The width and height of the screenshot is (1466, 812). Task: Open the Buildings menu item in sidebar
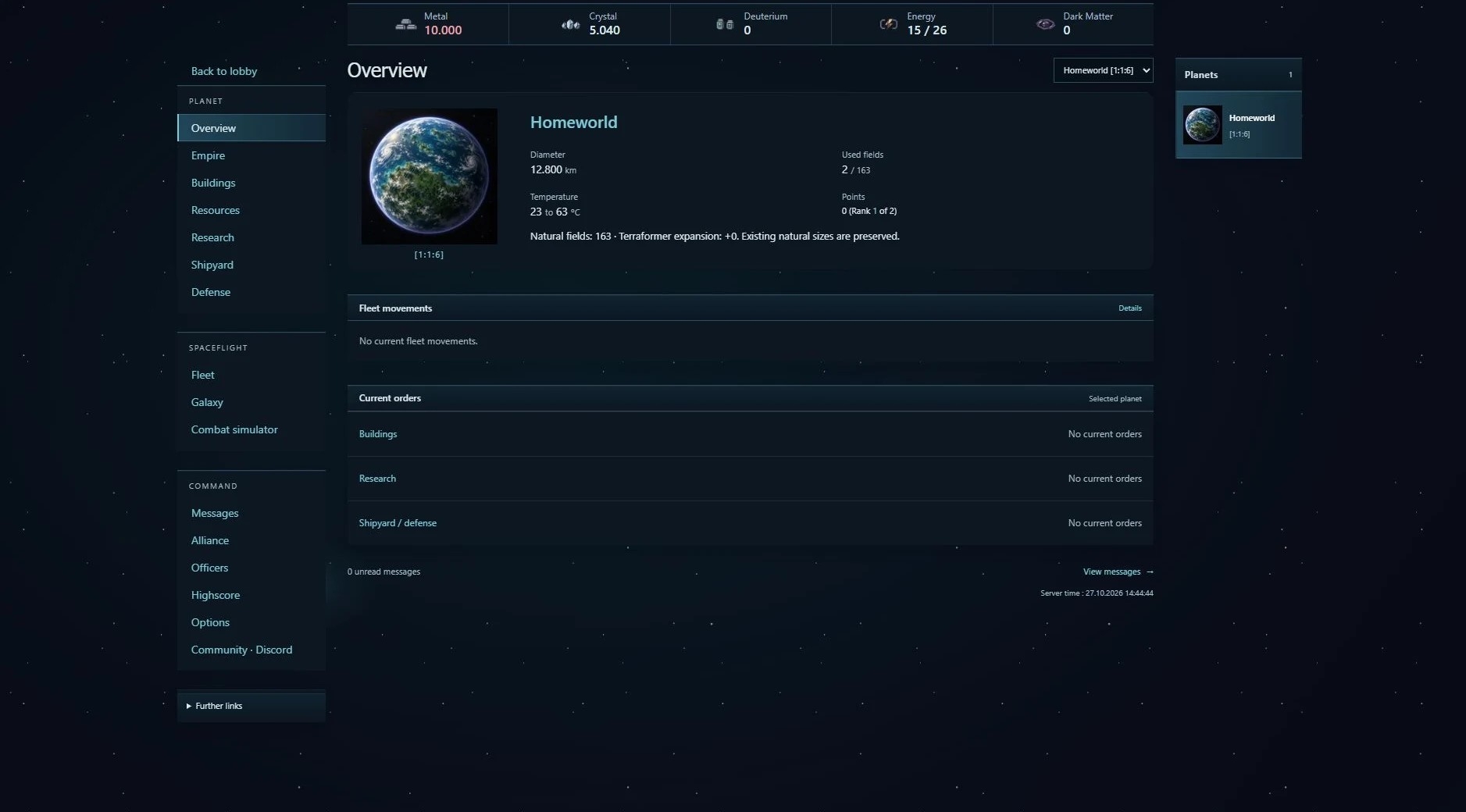(251, 183)
